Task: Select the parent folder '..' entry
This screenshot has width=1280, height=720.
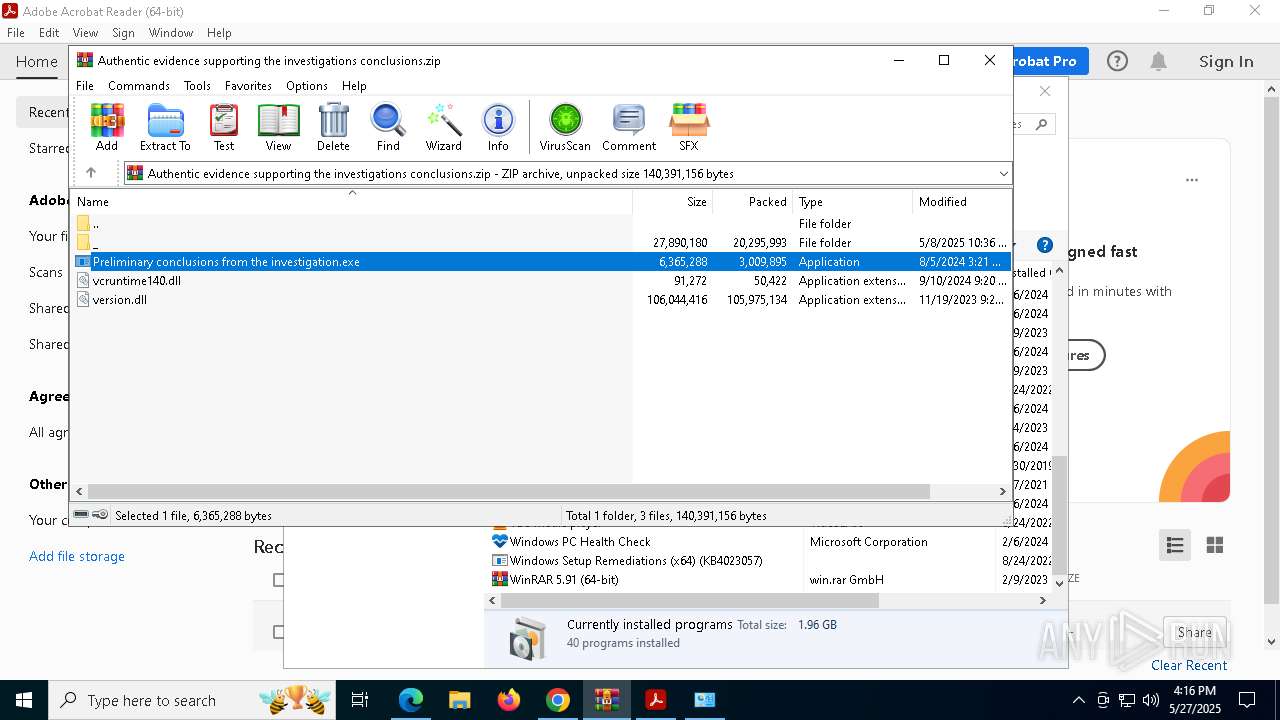Action: tap(540, 224)
